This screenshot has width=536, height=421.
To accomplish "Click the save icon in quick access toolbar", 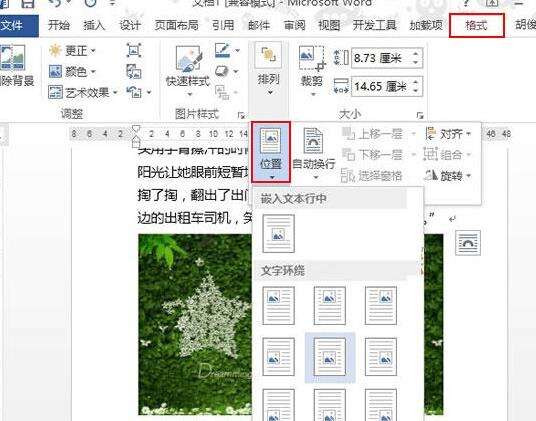I will [x=28, y=3].
